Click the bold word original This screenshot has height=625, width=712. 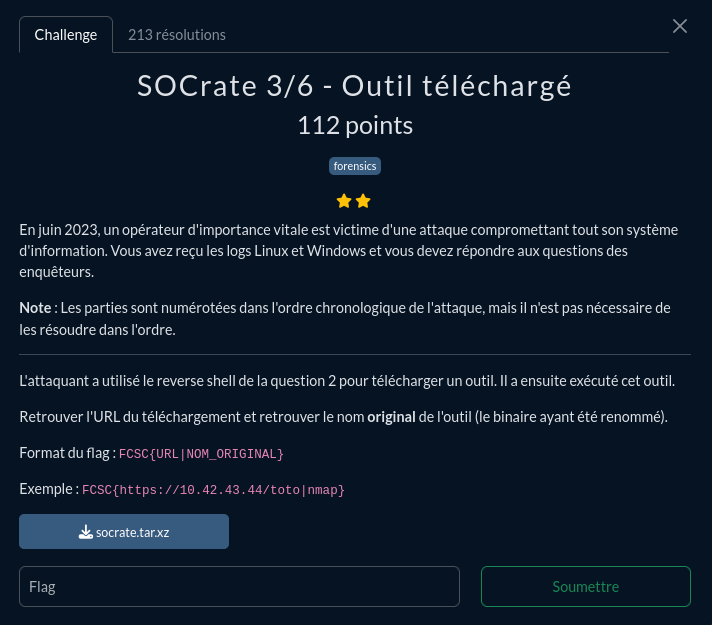tap(391, 417)
